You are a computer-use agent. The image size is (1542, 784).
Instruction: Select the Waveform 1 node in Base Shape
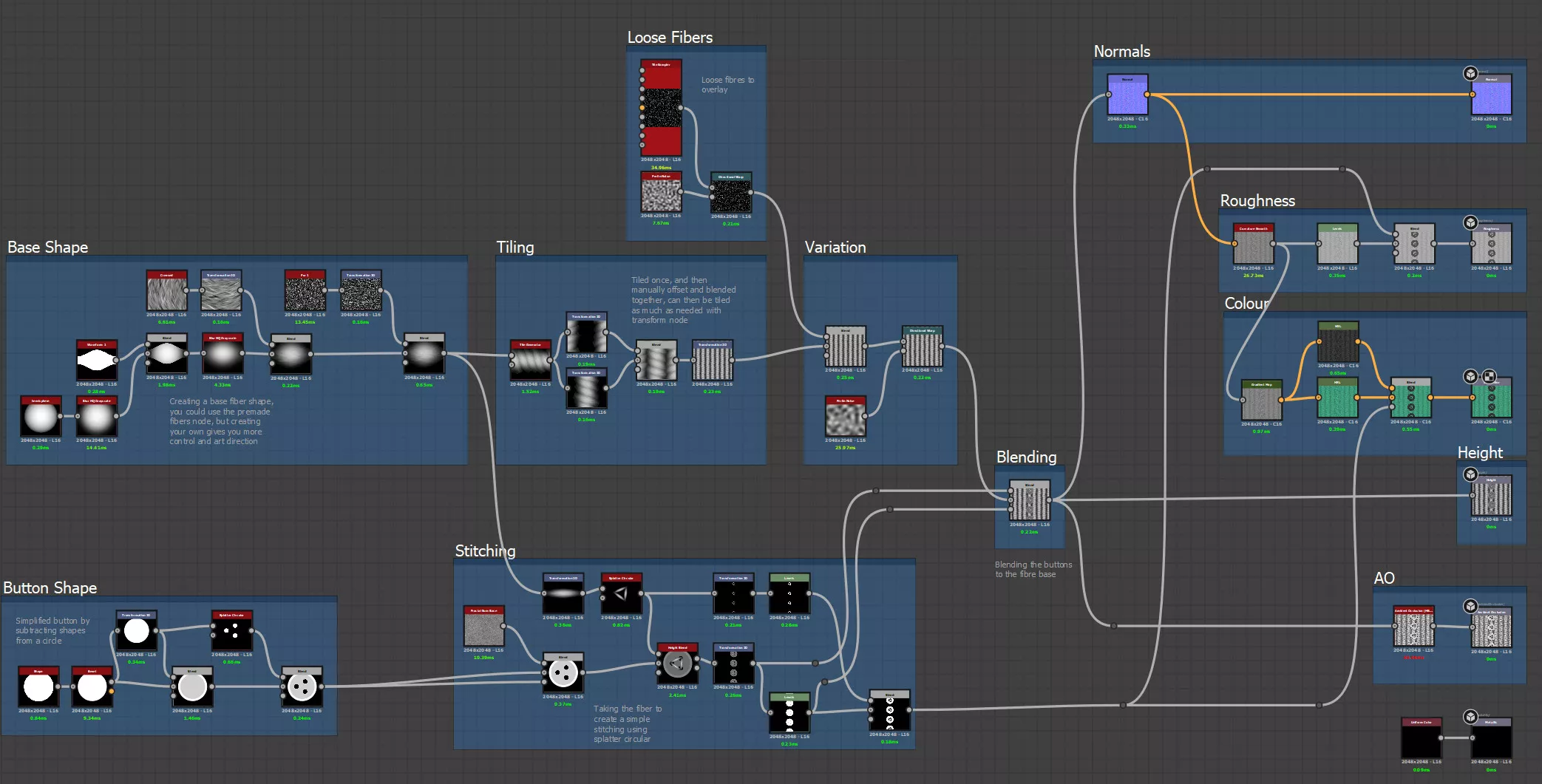click(97, 361)
